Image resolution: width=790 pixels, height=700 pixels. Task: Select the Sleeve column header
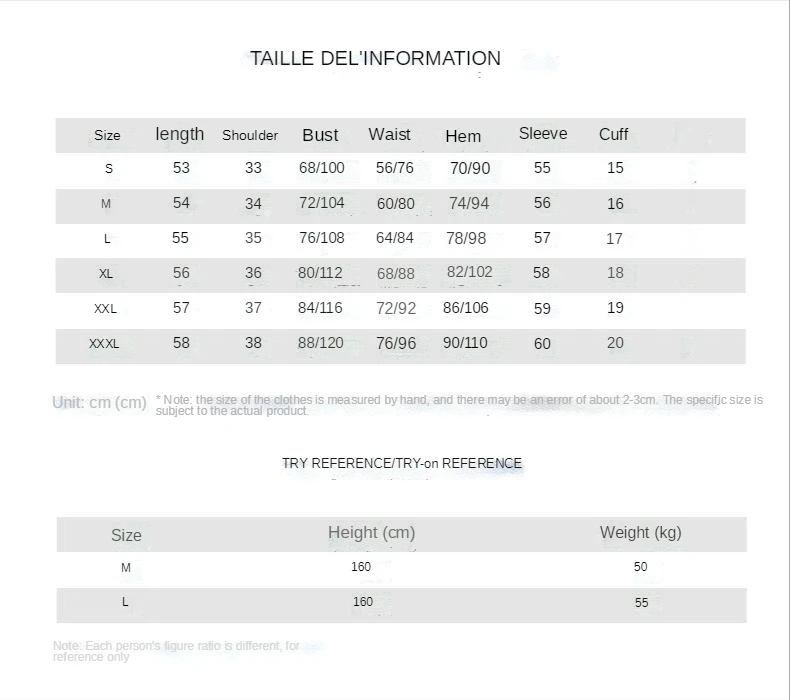pyautogui.click(x=543, y=134)
